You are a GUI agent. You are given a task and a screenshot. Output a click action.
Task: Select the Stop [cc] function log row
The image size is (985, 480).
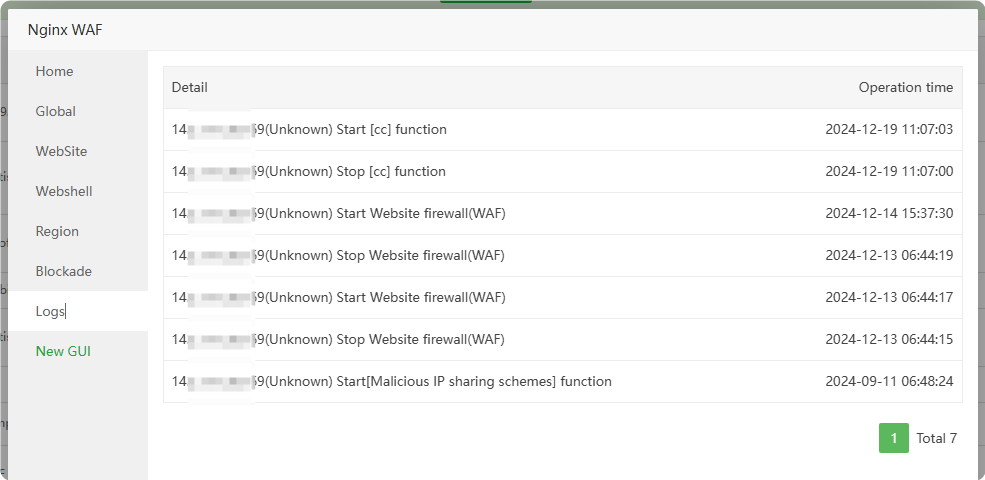pos(355,172)
